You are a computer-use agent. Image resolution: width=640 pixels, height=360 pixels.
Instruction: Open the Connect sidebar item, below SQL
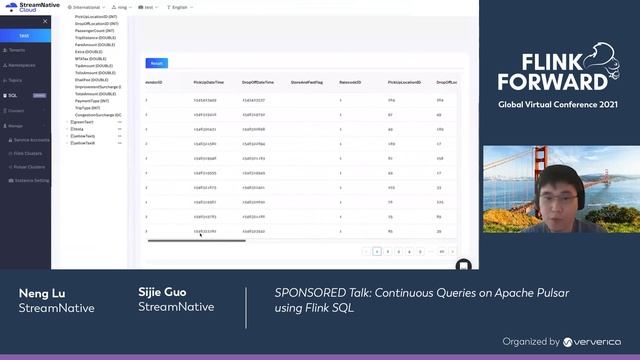click(x=16, y=111)
